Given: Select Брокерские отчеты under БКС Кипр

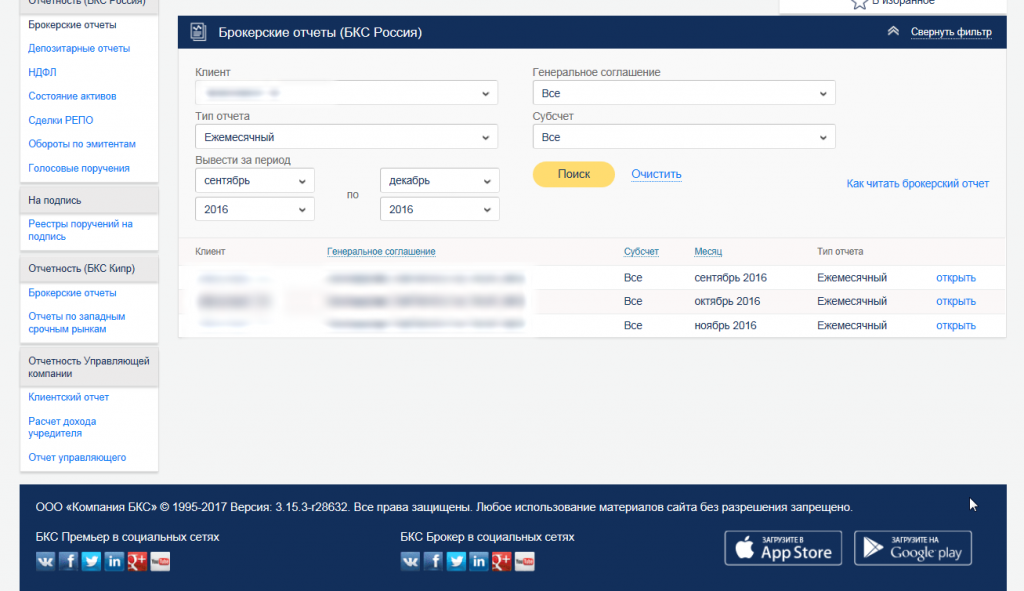Looking at the screenshot, I should click(72, 293).
